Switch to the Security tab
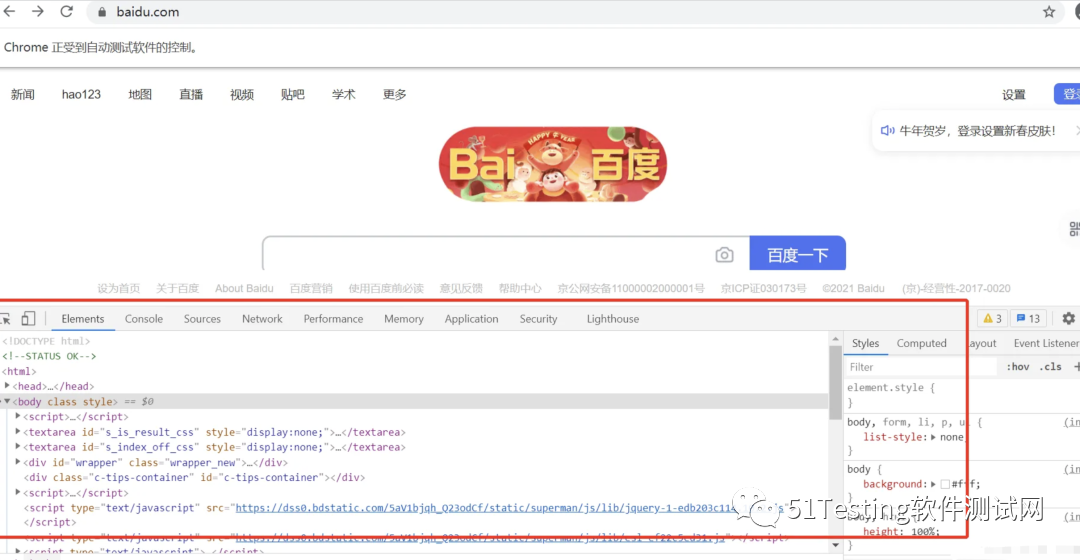The height and width of the screenshot is (560, 1080). [x=538, y=319]
